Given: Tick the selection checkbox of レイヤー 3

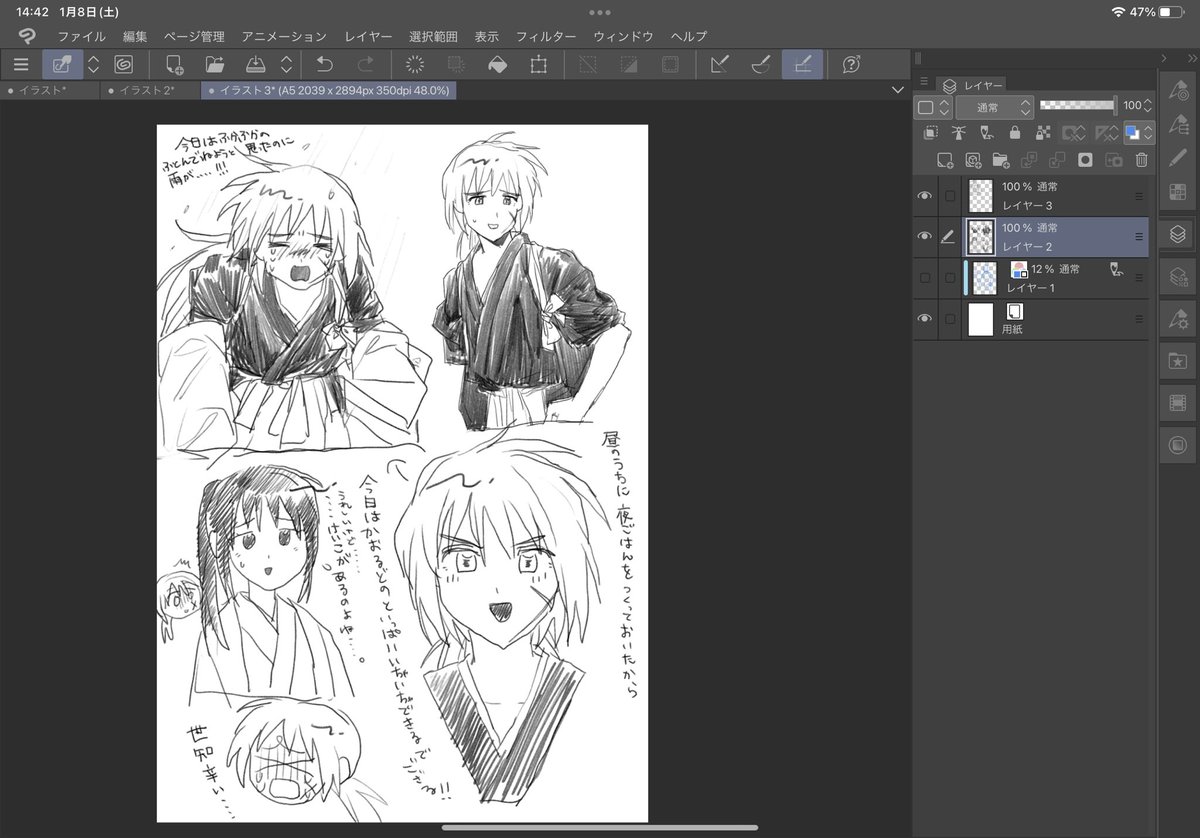Looking at the screenshot, I should pyautogui.click(x=950, y=196).
